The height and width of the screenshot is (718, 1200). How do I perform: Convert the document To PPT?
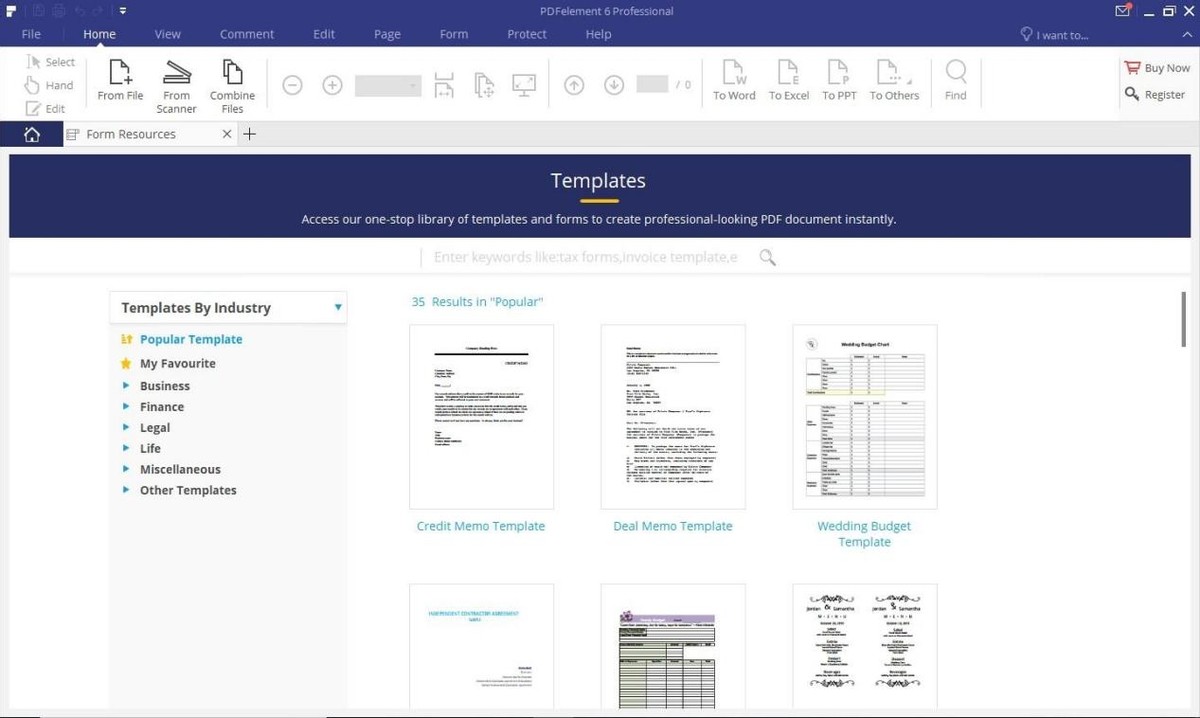[839, 81]
